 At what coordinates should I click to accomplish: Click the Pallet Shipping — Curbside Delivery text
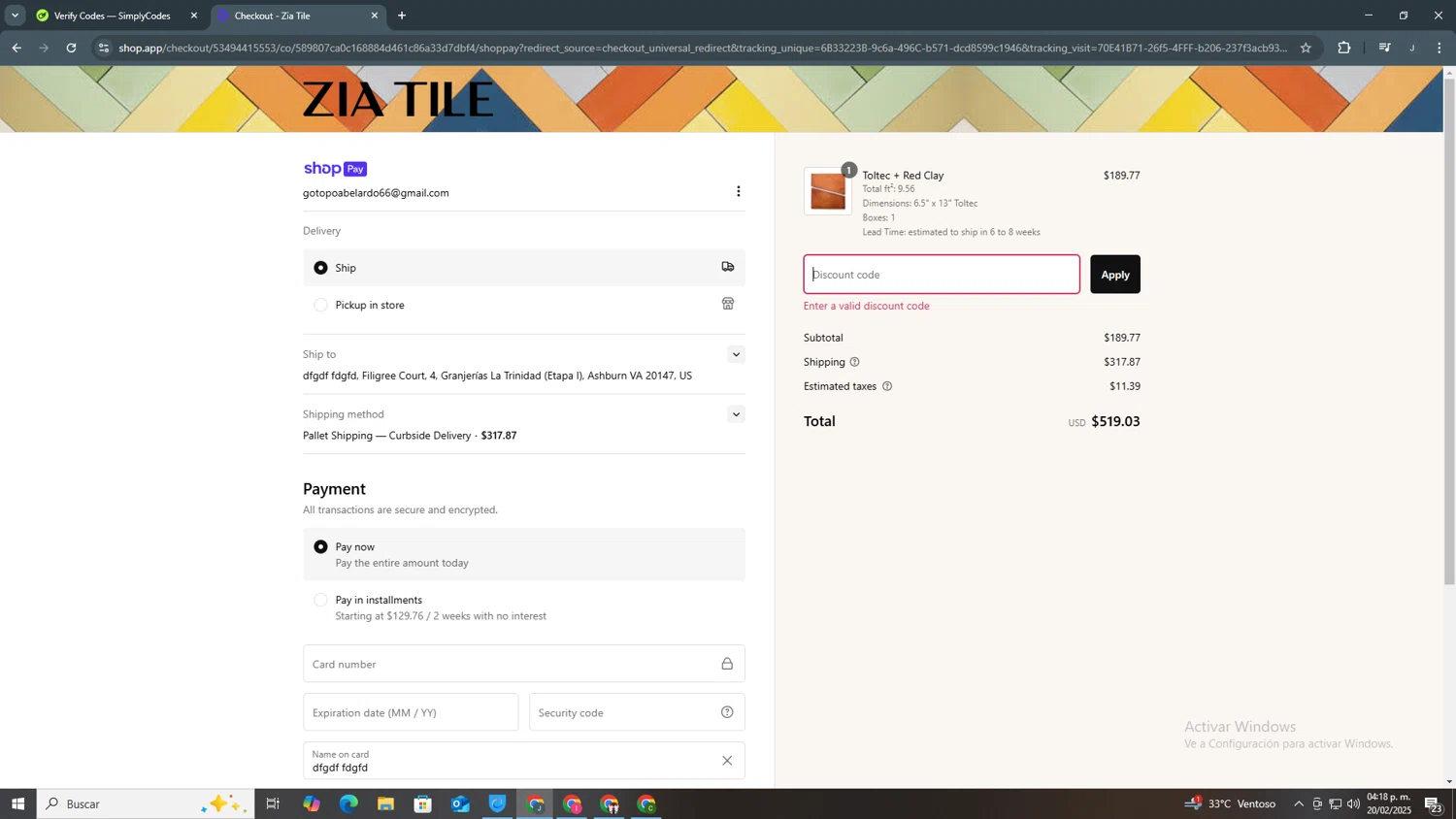point(386,436)
